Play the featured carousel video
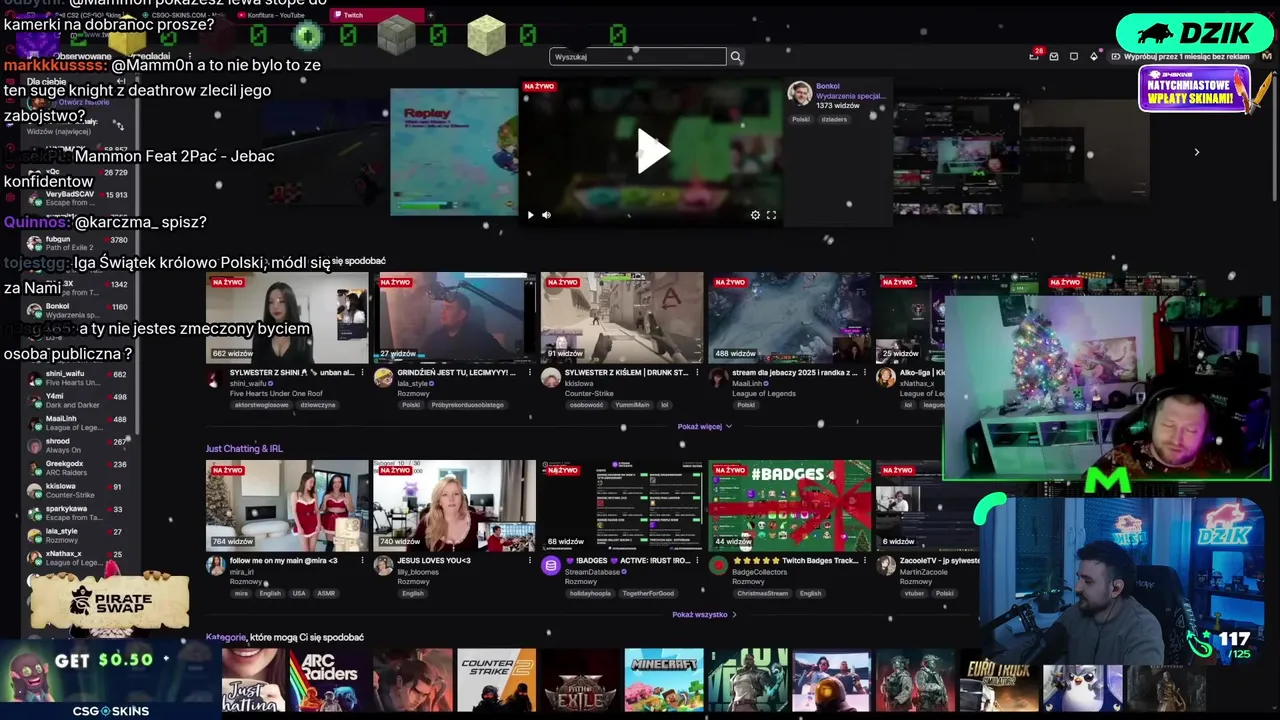The height and width of the screenshot is (720, 1280). pyautogui.click(x=653, y=152)
